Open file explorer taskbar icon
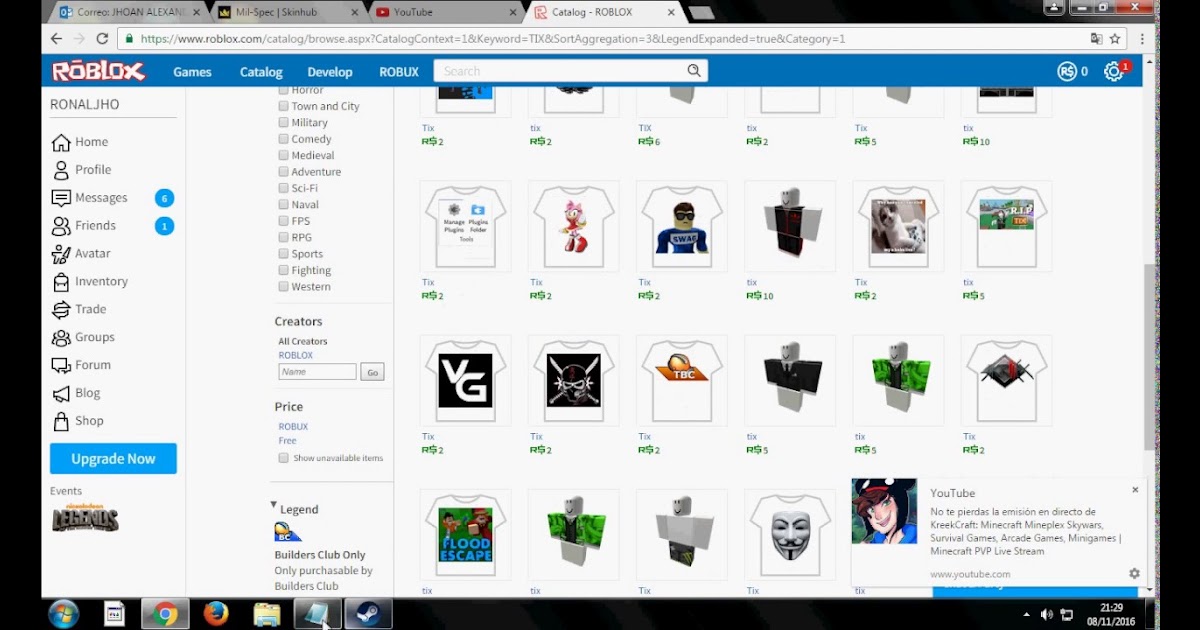The height and width of the screenshot is (630, 1200). [x=266, y=613]
